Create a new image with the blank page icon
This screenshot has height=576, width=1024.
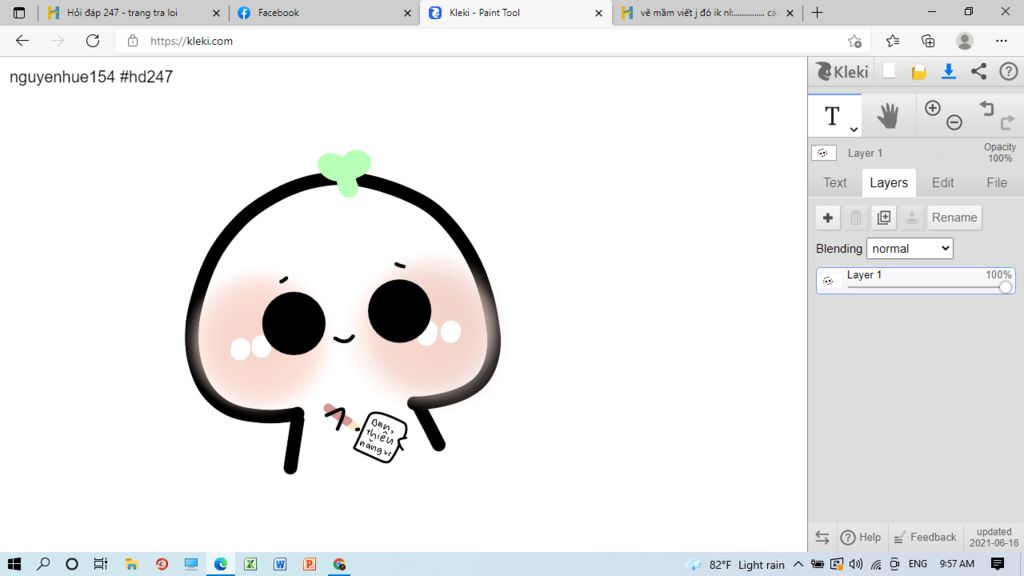[889, 71]
